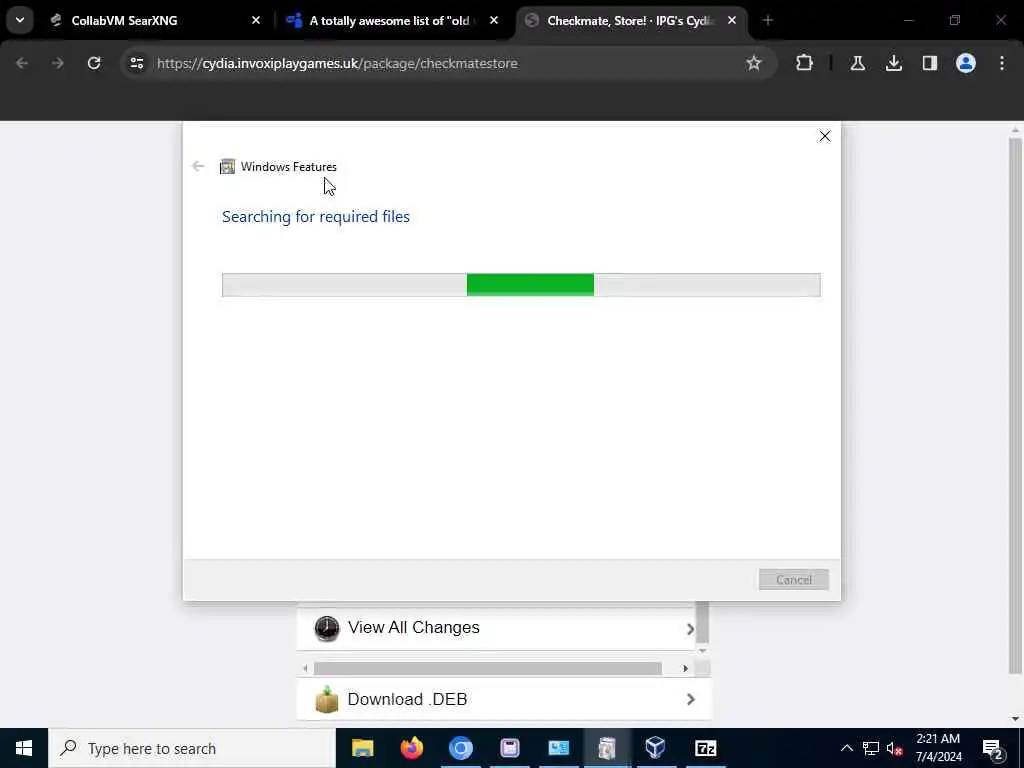Open File Explorer from taskbar
The image size is (1024, 768).
362,748
